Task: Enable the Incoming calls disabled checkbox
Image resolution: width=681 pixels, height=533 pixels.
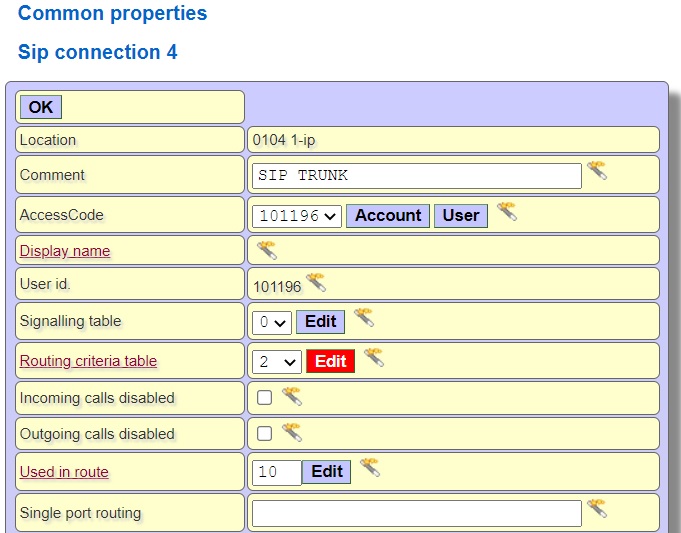Action: point(265,398)
